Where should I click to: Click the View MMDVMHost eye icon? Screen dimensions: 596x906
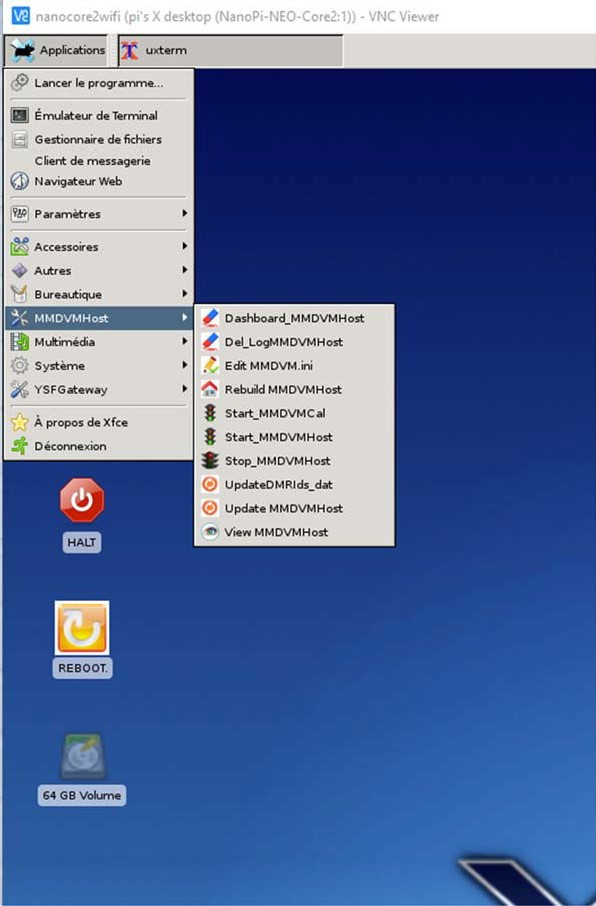(x=210, y=532)
